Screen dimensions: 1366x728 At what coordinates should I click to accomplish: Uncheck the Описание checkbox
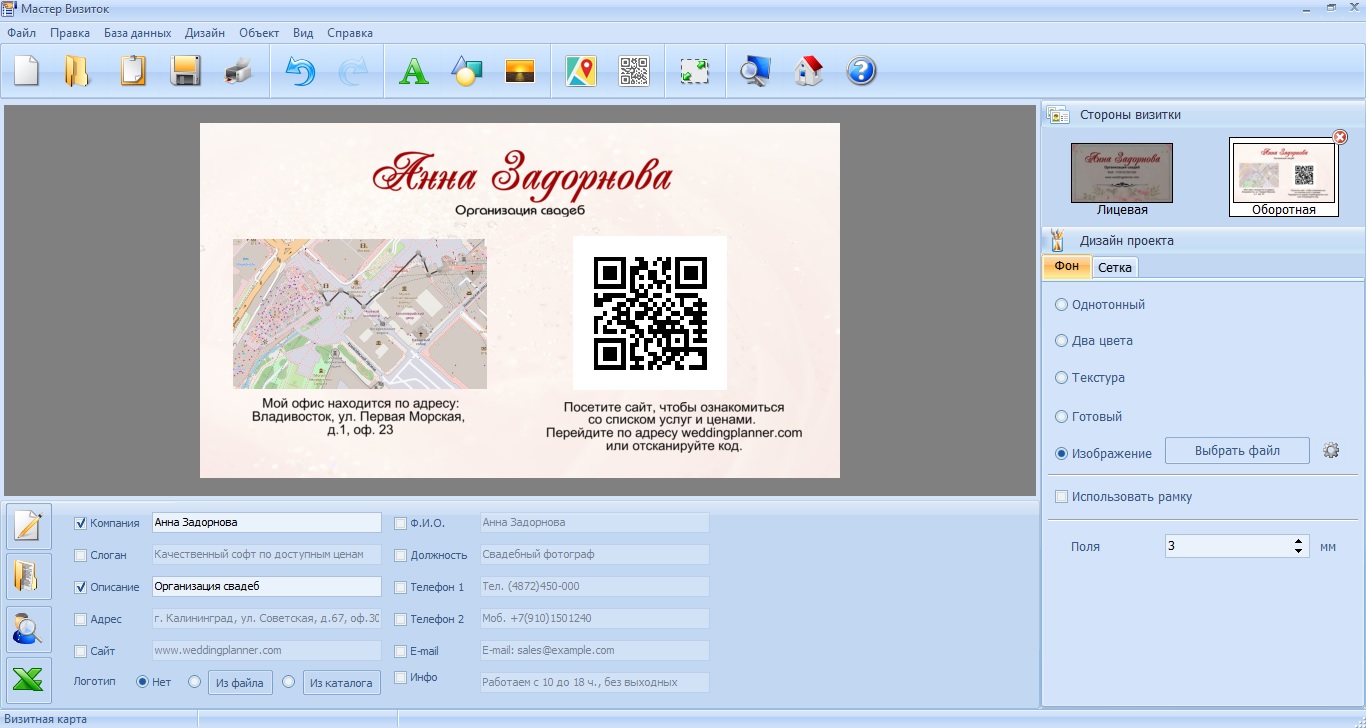(x=81, y=587)
